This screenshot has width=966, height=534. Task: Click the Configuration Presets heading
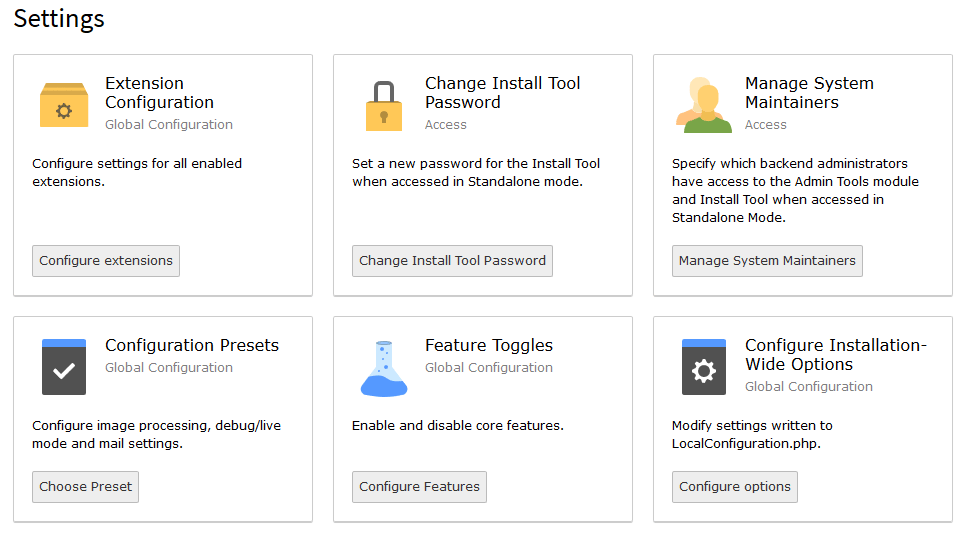pos(192,345)
